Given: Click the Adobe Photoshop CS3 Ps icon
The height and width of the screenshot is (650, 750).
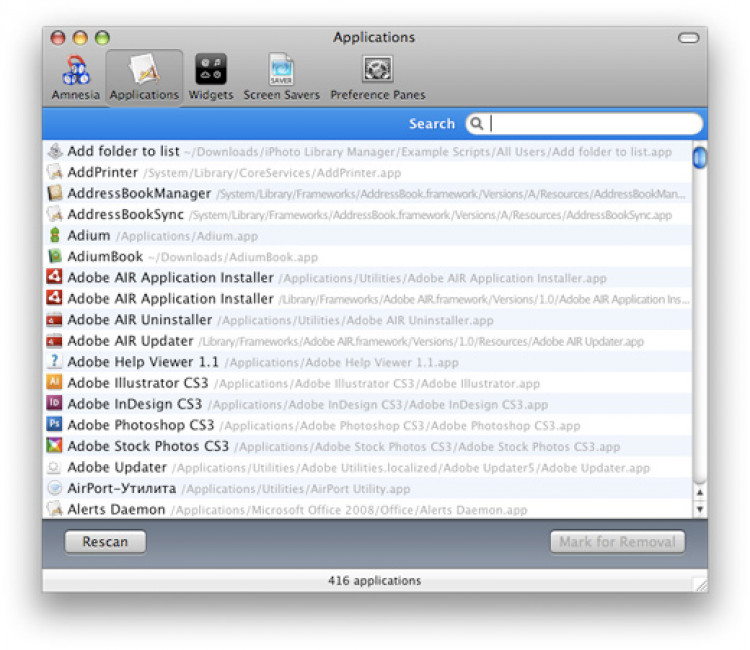Looking at the screenshot, I should (55, 424).
